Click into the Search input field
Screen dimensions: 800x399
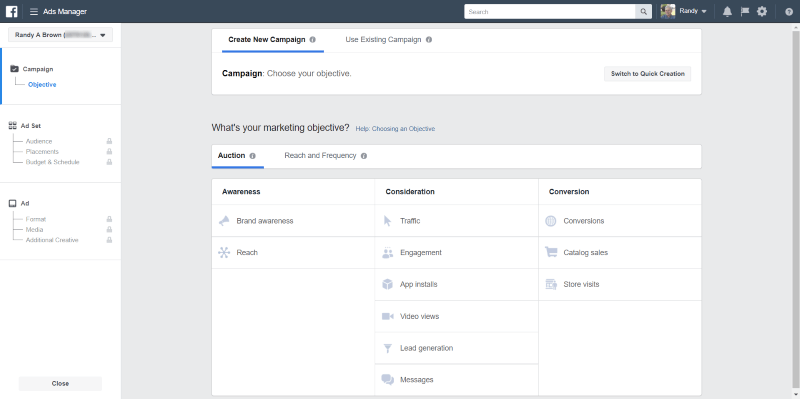coord(549,12)
